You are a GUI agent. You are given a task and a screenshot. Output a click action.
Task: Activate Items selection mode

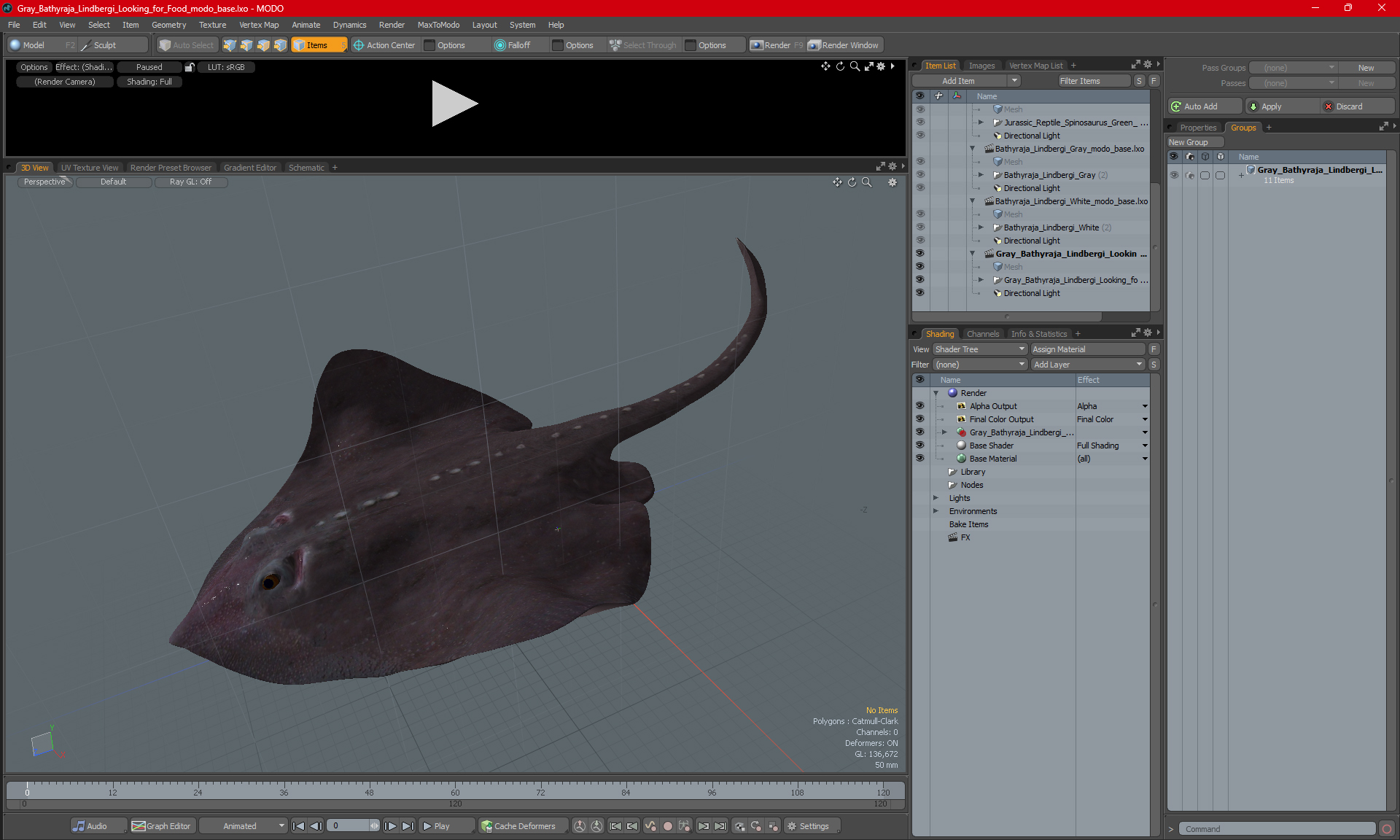tap(319, 45)
